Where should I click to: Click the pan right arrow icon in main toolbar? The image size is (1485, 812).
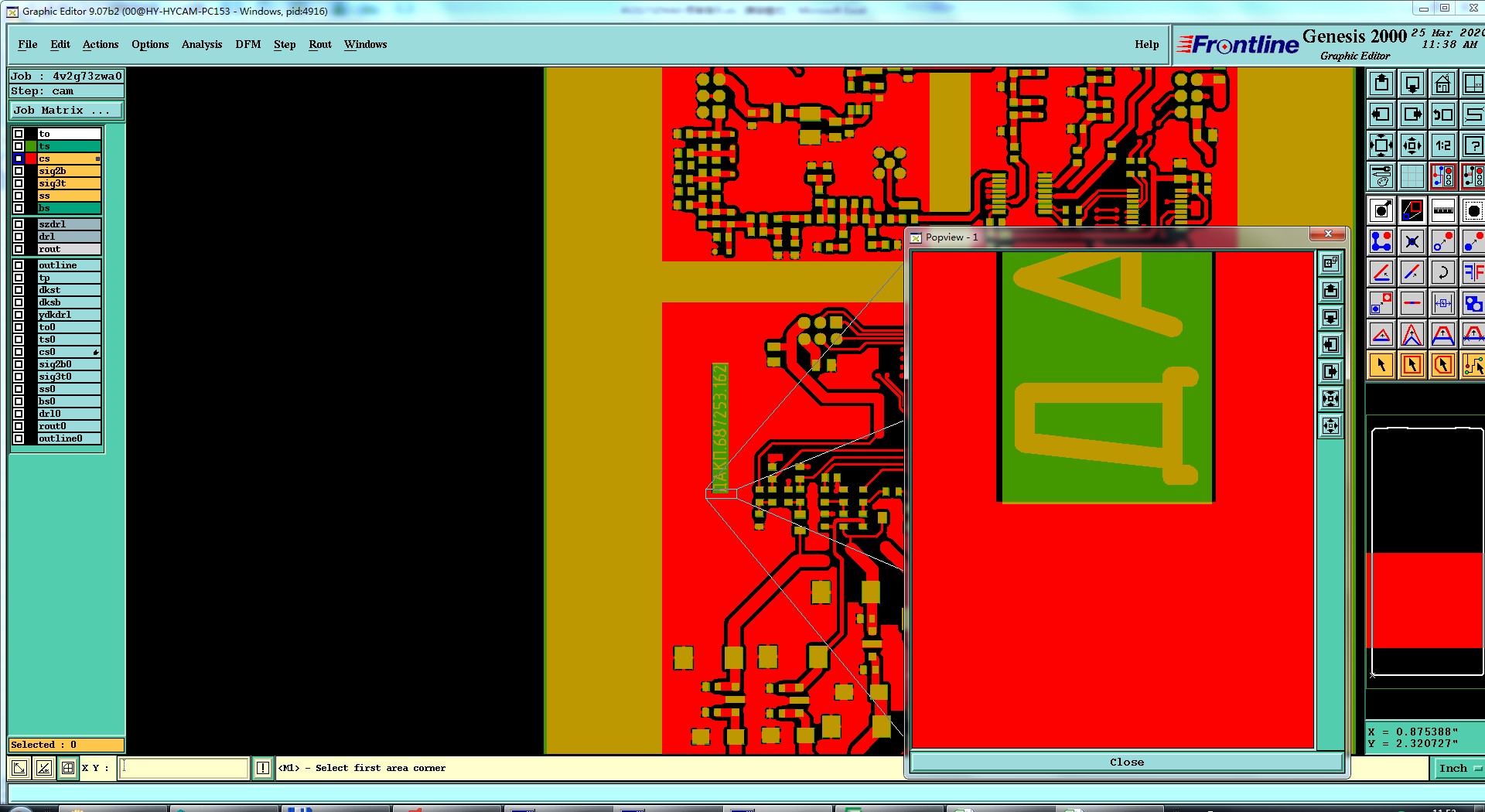[x=1412, y=114]
